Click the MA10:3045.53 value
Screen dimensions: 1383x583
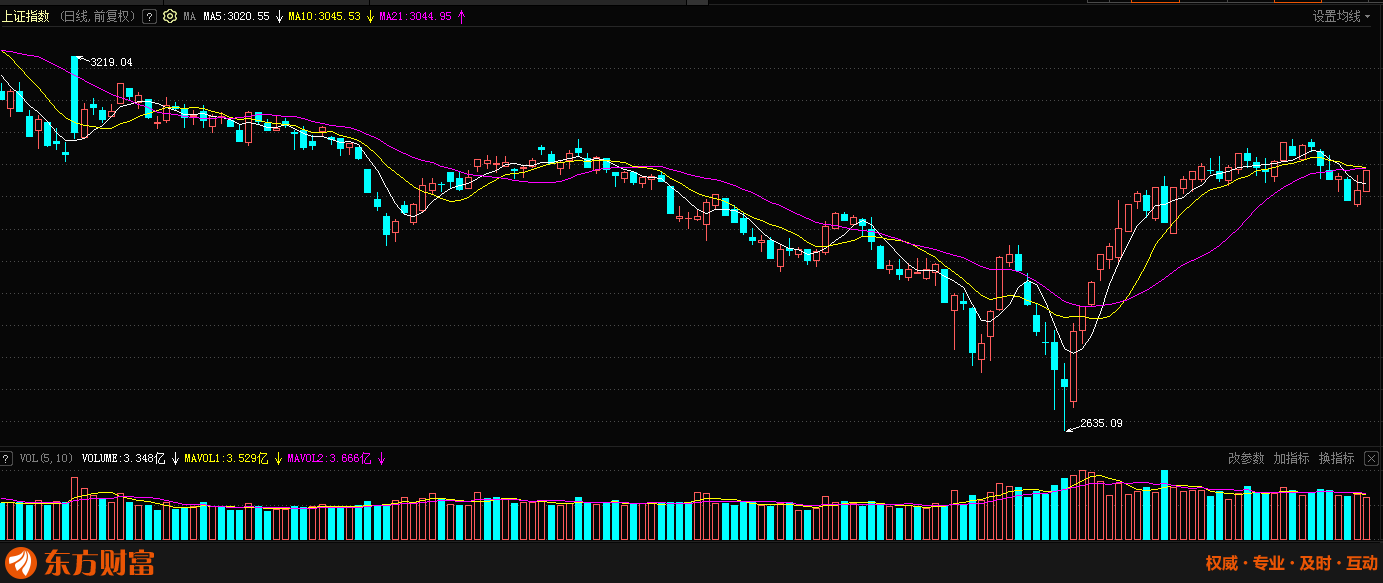point(323,17)
